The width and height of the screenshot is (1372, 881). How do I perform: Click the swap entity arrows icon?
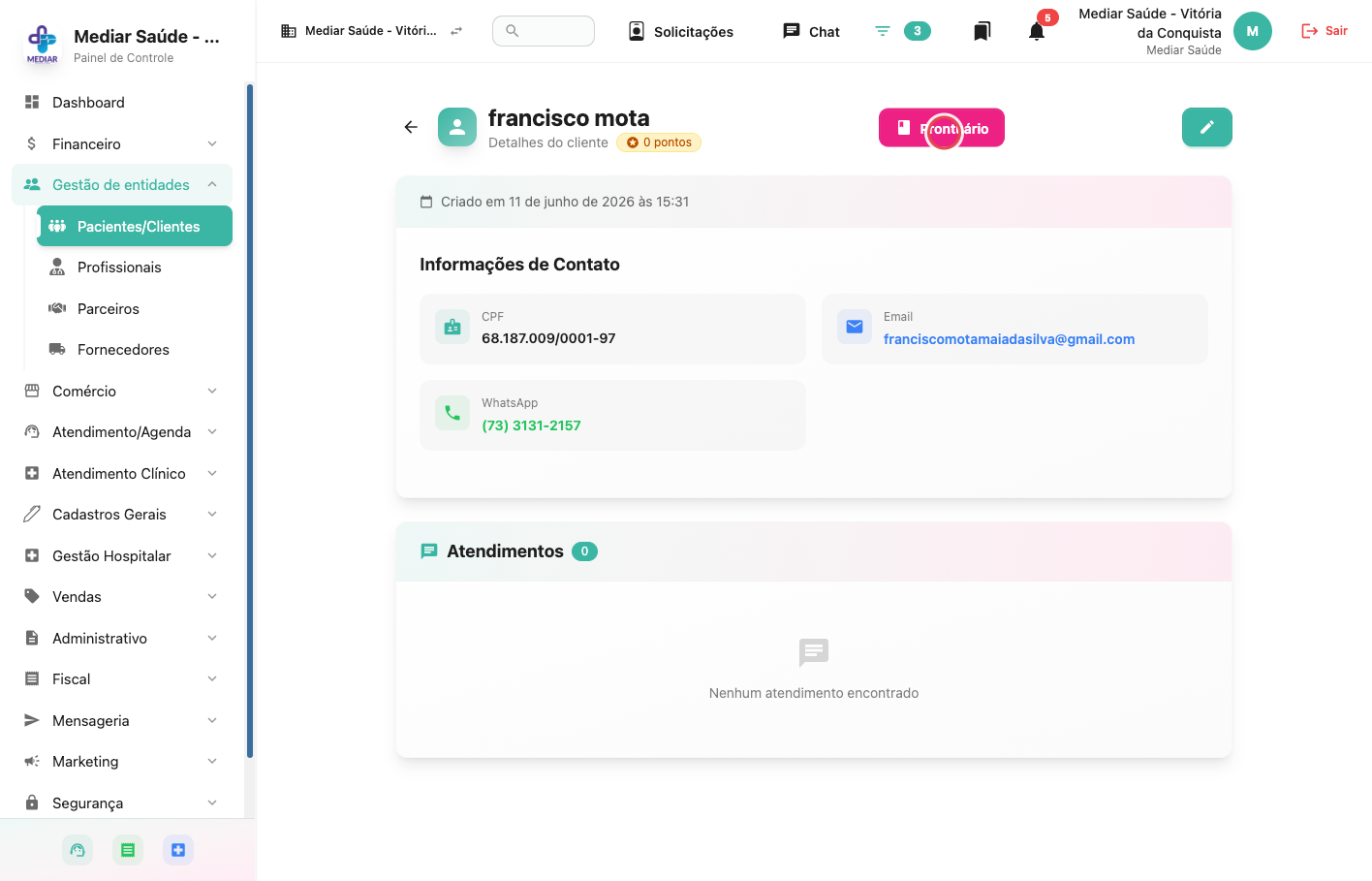pos(456,31)
